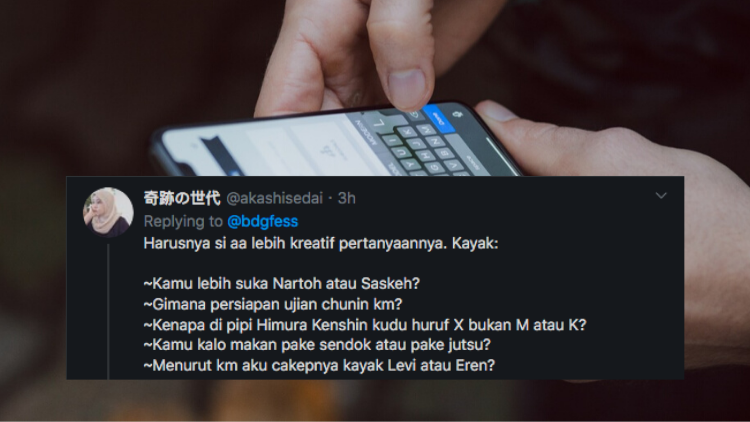Tap the blue search key on phone keyboard
The image size is (750, 422).
pos(439,119)
